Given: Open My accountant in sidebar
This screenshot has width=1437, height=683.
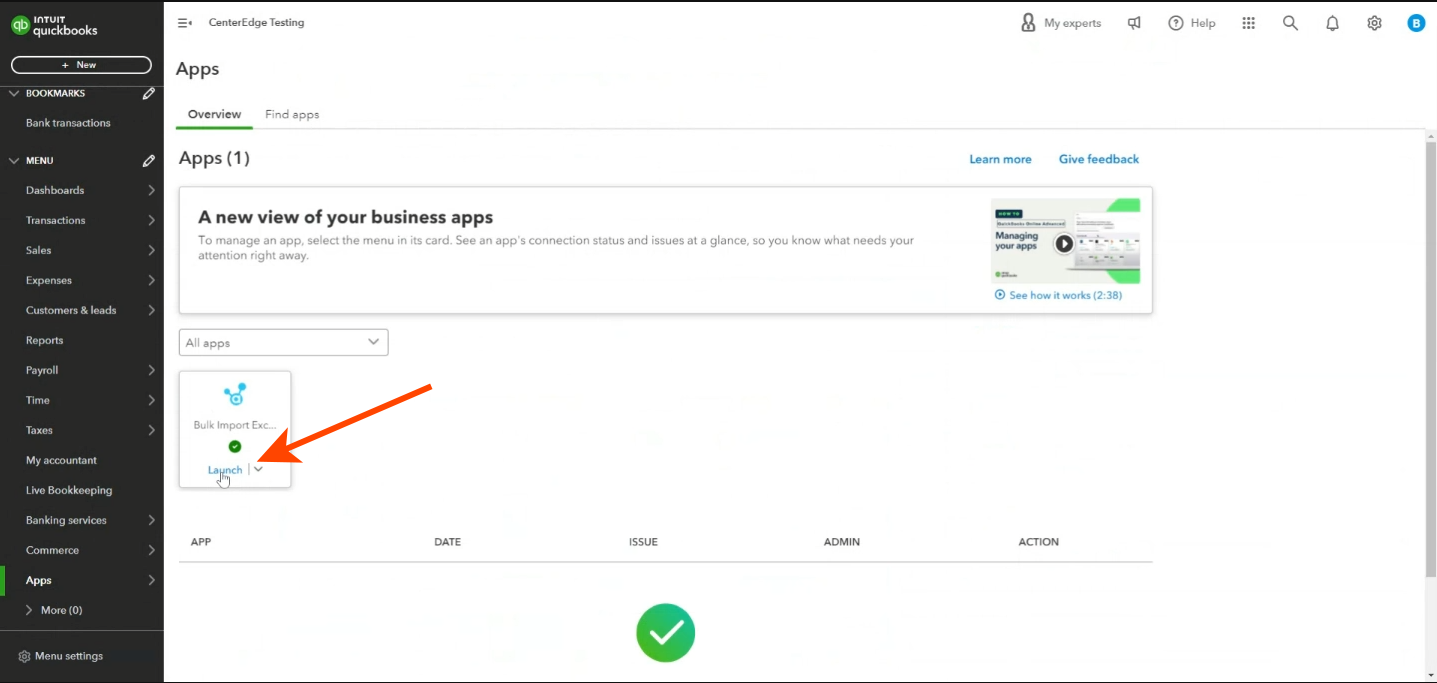Looking at the screenshot, I should pyautogui.click(x=61, y=460).
